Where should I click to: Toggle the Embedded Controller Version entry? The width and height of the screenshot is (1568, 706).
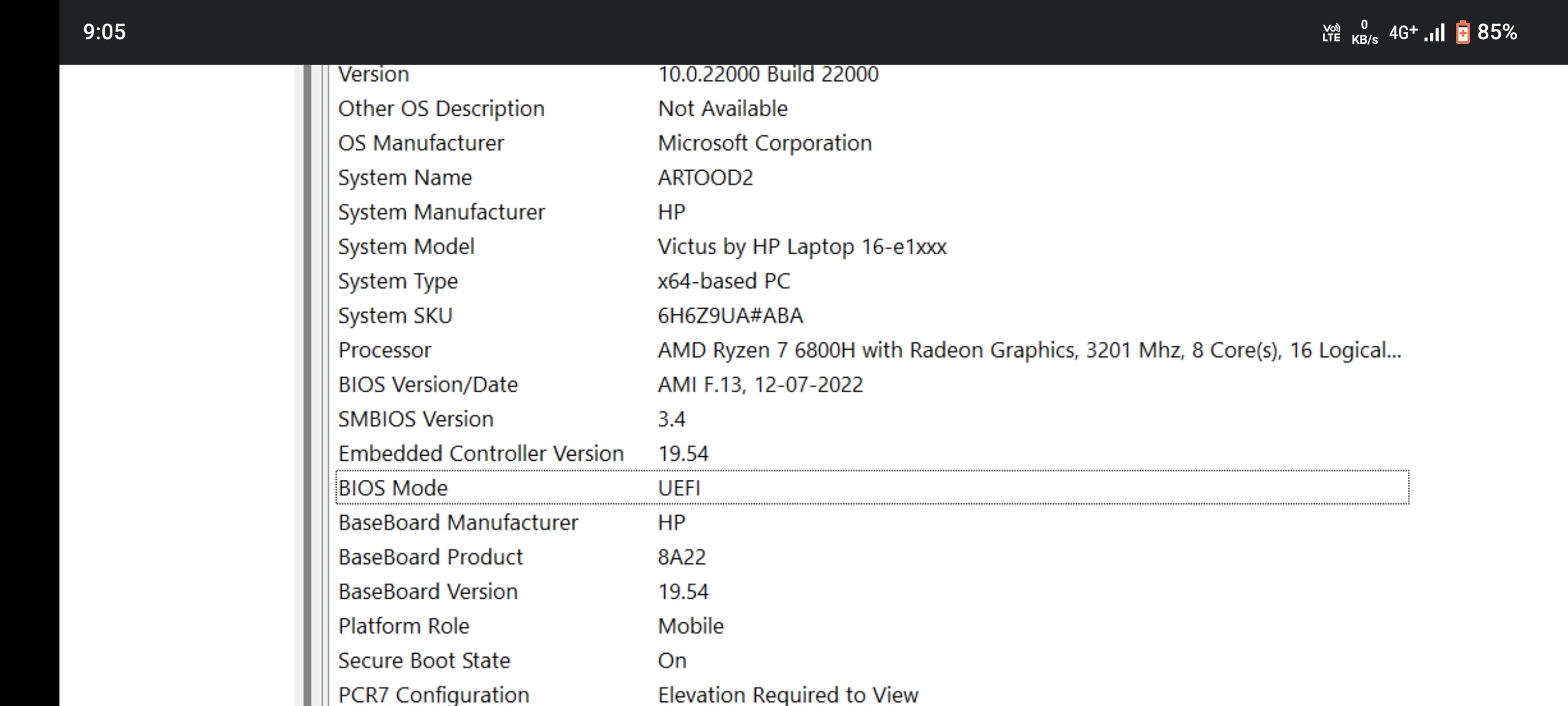(480, 453)
